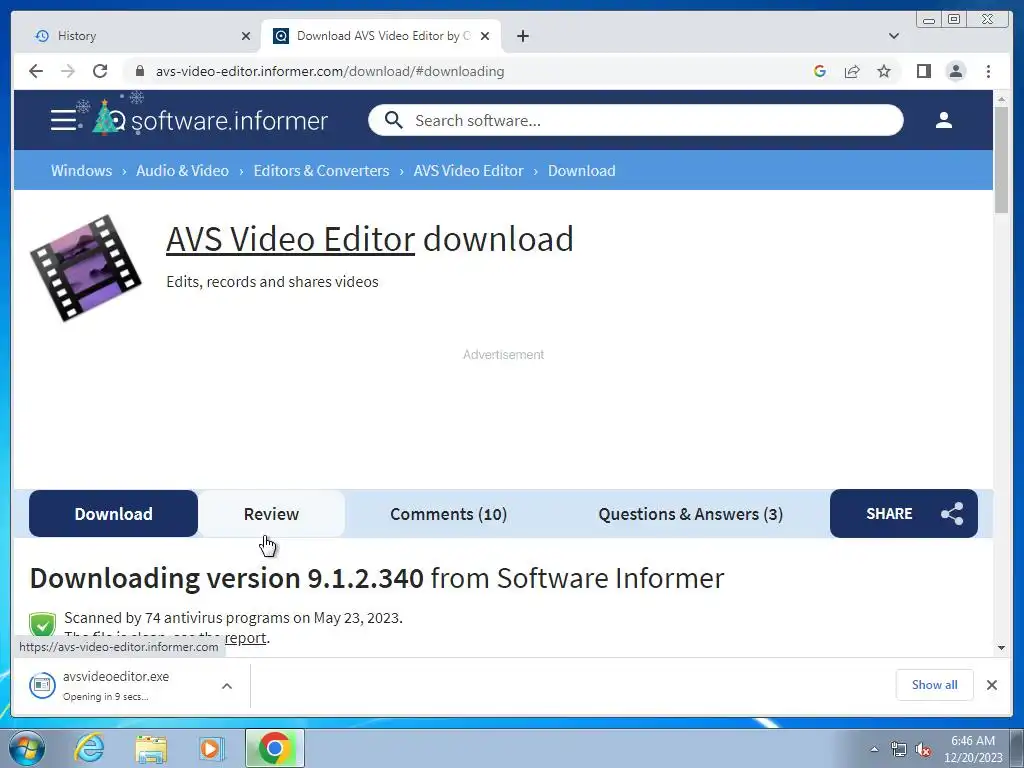Click the Chrome taskbar icon
Screen dimensions: 1024x768
(x=275, y=748)
